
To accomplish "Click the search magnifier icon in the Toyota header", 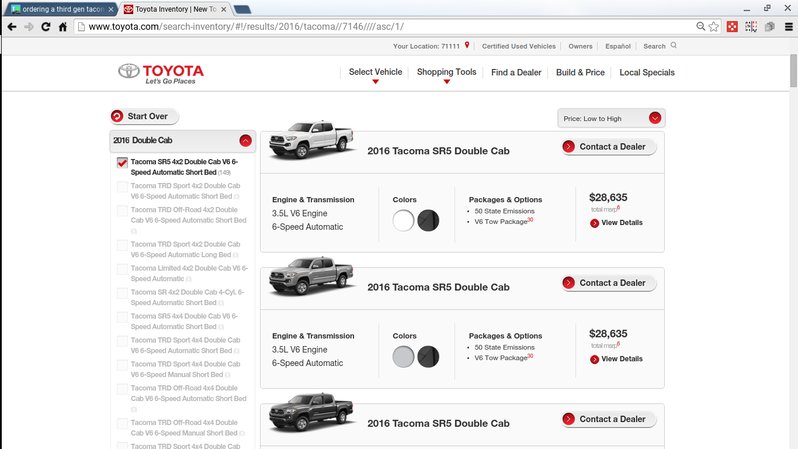I will (x=673, y=45).
